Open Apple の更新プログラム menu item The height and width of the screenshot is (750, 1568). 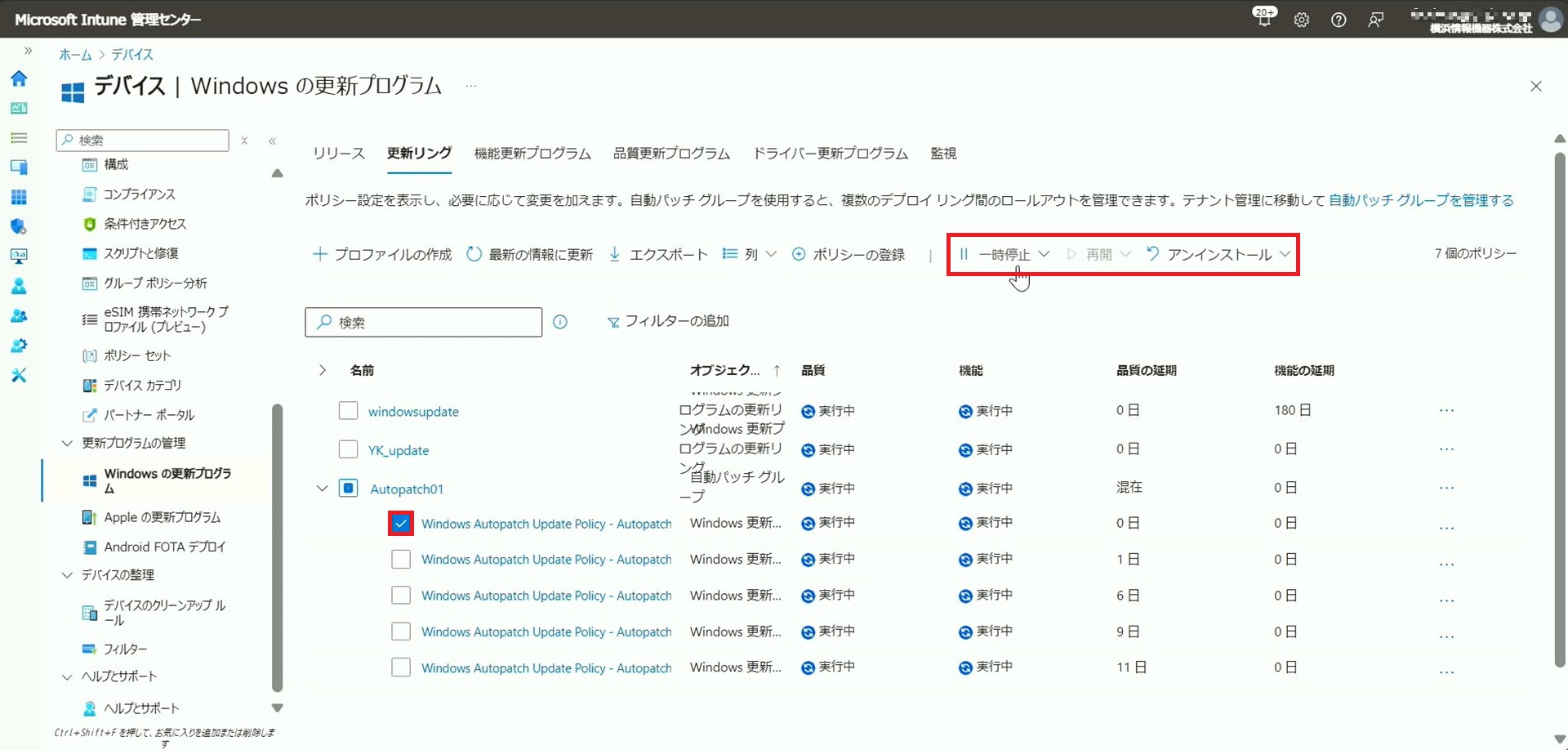162,517
